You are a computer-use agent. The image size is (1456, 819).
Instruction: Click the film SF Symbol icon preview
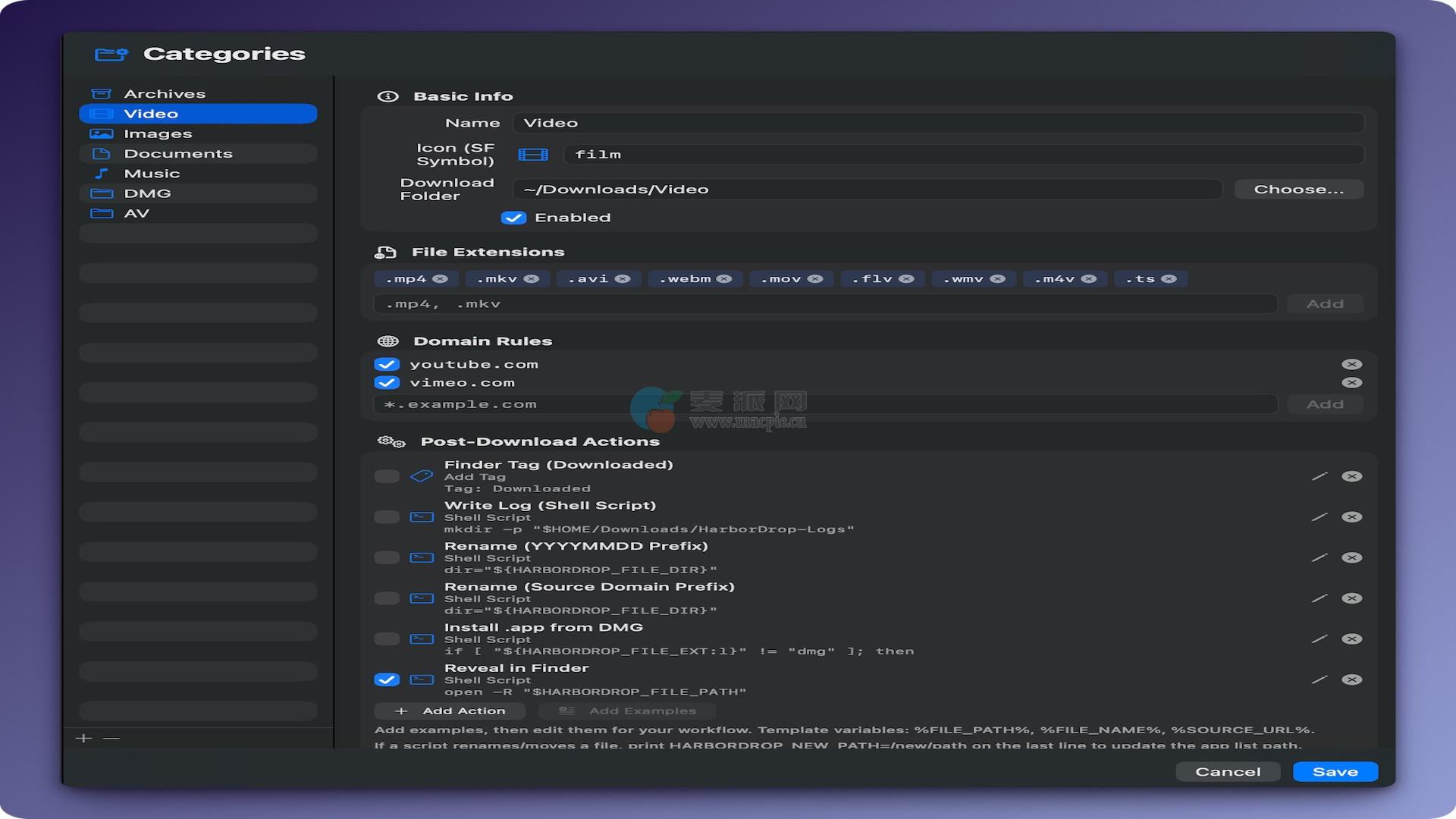point(533,155)
